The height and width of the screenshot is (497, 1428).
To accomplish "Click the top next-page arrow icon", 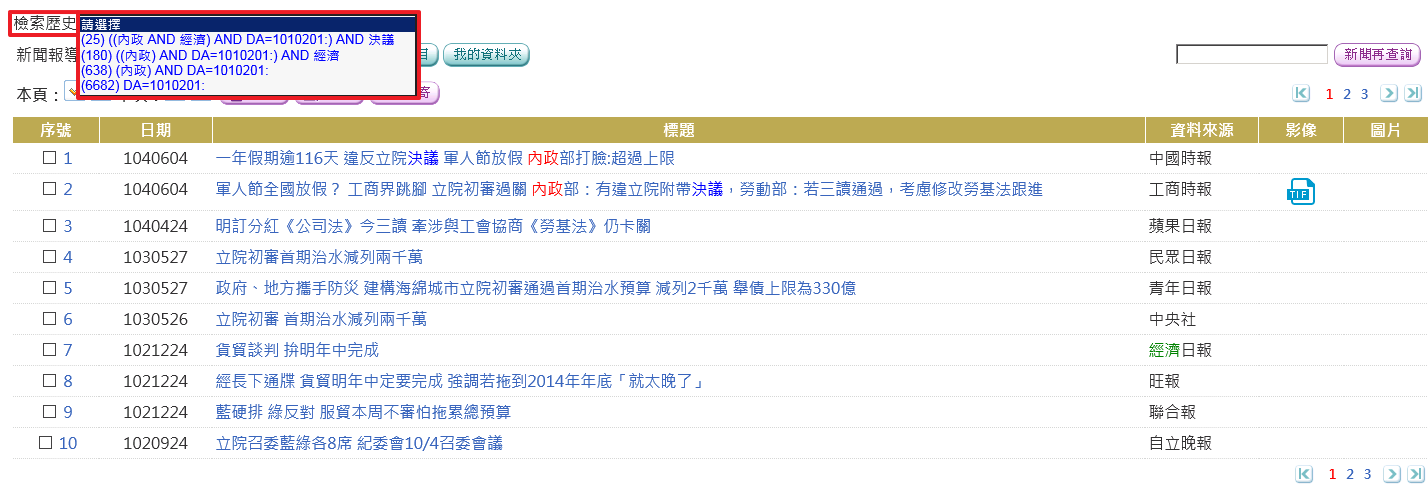I will (x=1389, y=94).
